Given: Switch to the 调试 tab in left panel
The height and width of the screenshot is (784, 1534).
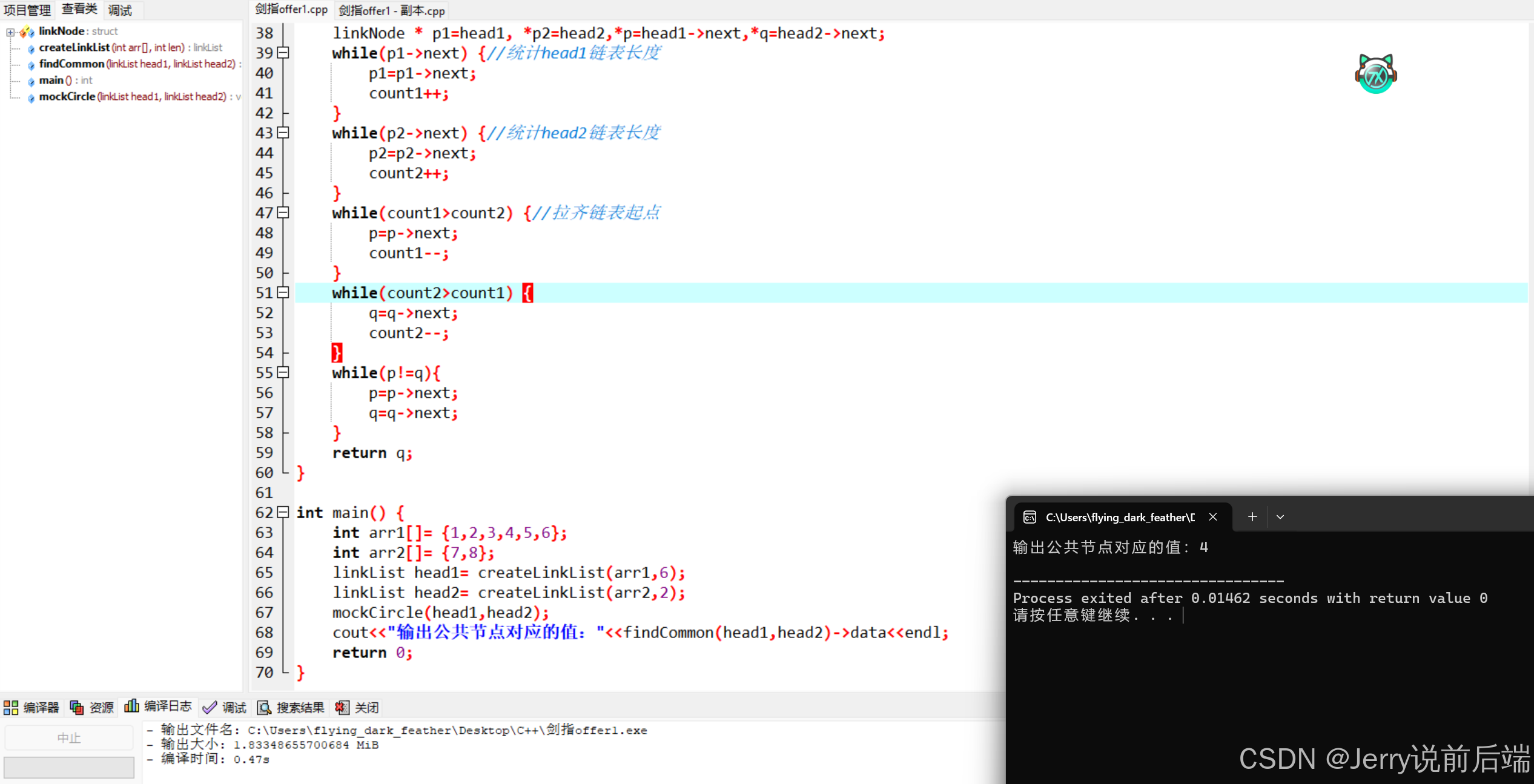Looking at the screenshot, I should pyautogui.click(x=120, y=10).
